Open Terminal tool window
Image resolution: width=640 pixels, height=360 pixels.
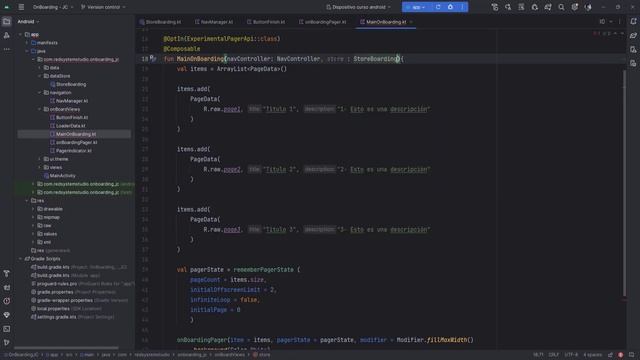(7, 329)
